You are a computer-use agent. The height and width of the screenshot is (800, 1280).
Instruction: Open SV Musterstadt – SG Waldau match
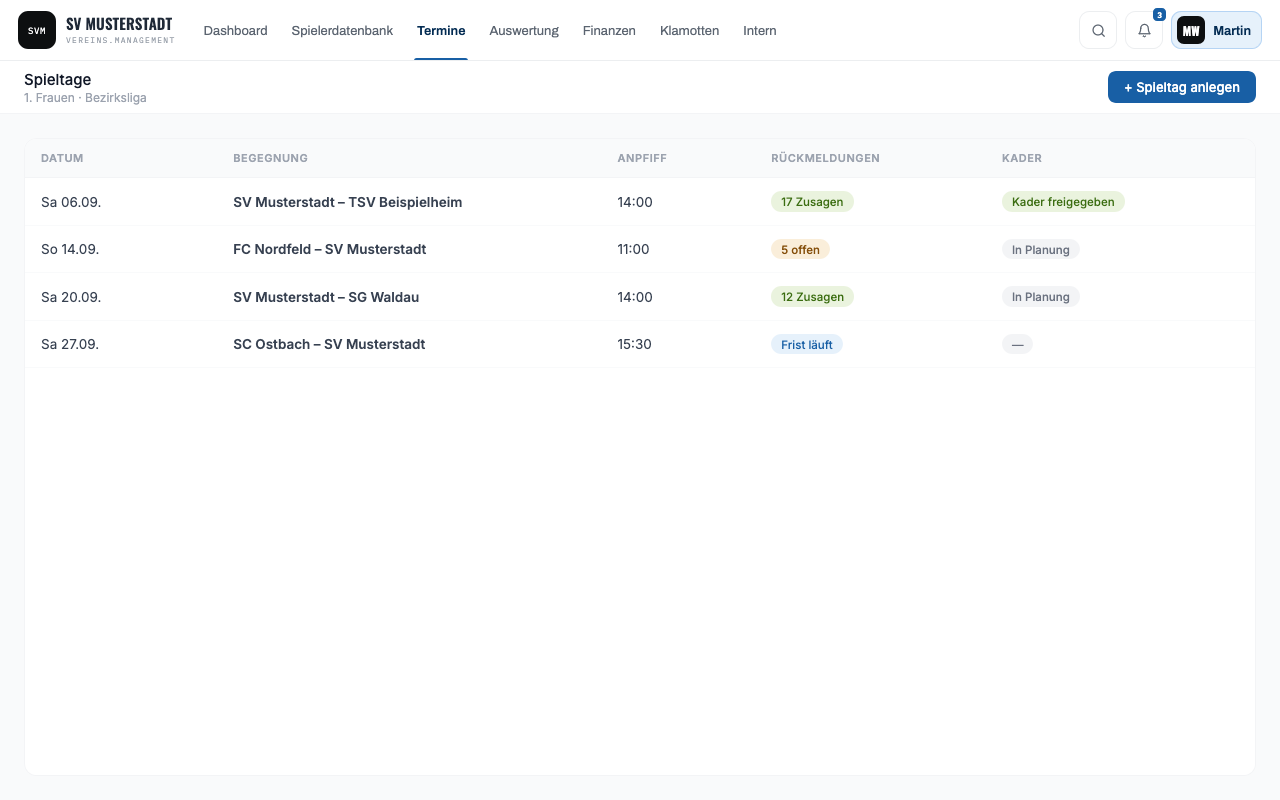tap(326, 297)
